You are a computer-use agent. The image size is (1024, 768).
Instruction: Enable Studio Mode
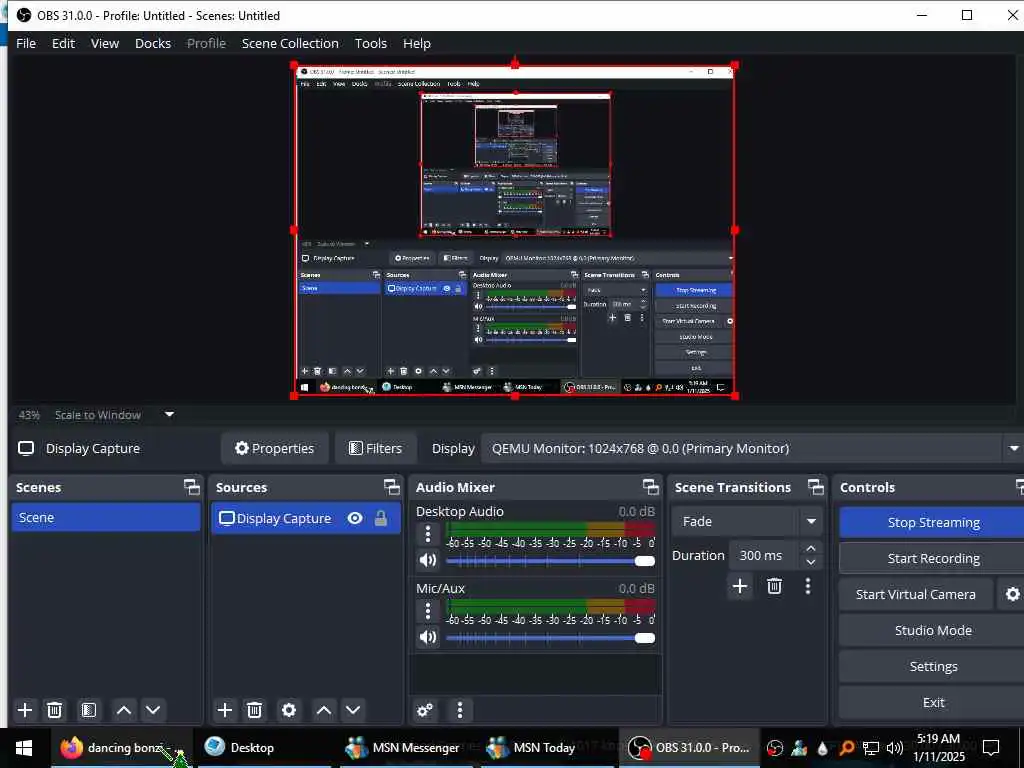933,630
